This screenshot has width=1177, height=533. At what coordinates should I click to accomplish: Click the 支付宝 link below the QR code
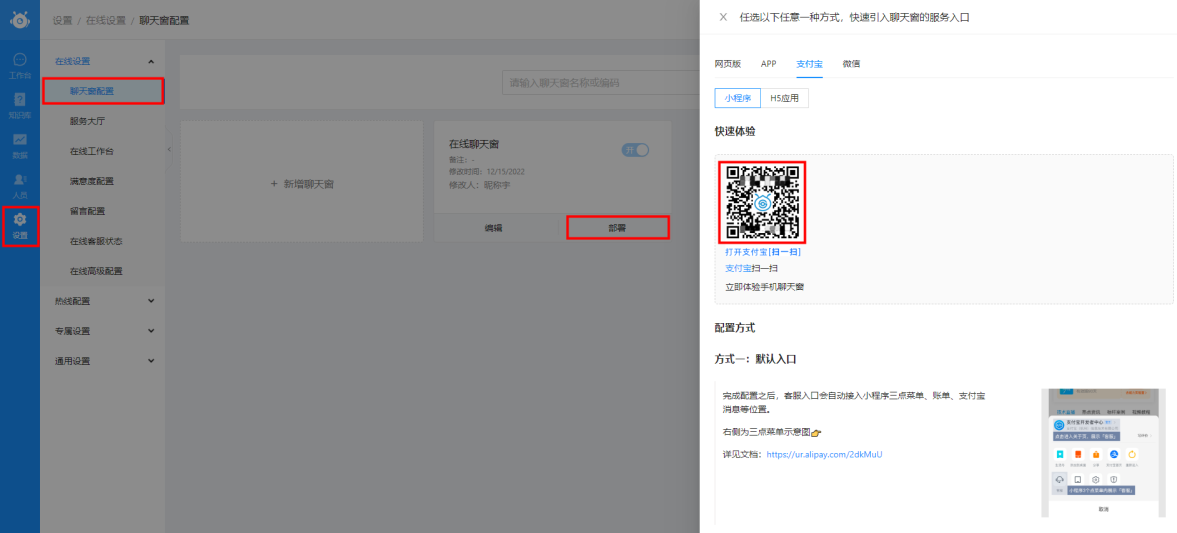coord(738,268)
